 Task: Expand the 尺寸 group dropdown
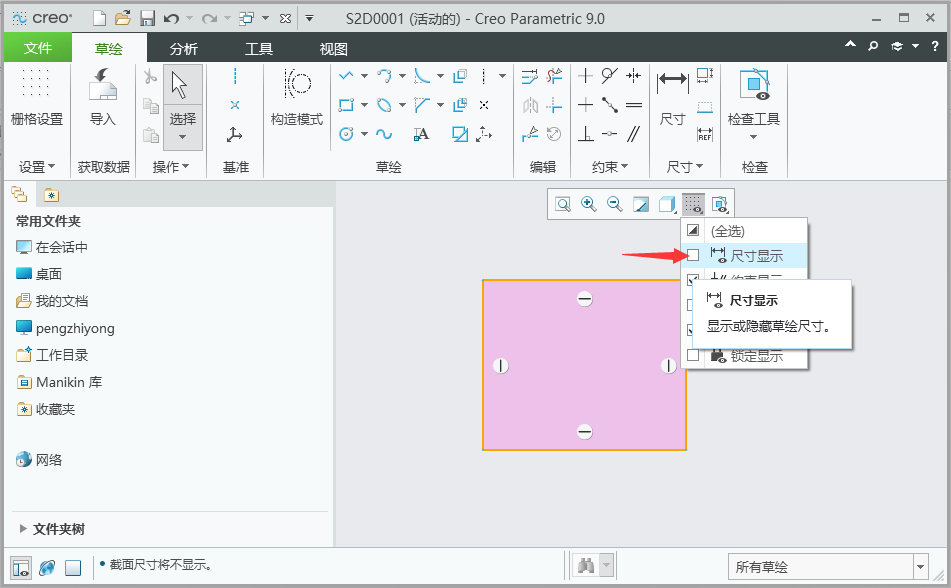pyautogui.click(x=684, y=167)
